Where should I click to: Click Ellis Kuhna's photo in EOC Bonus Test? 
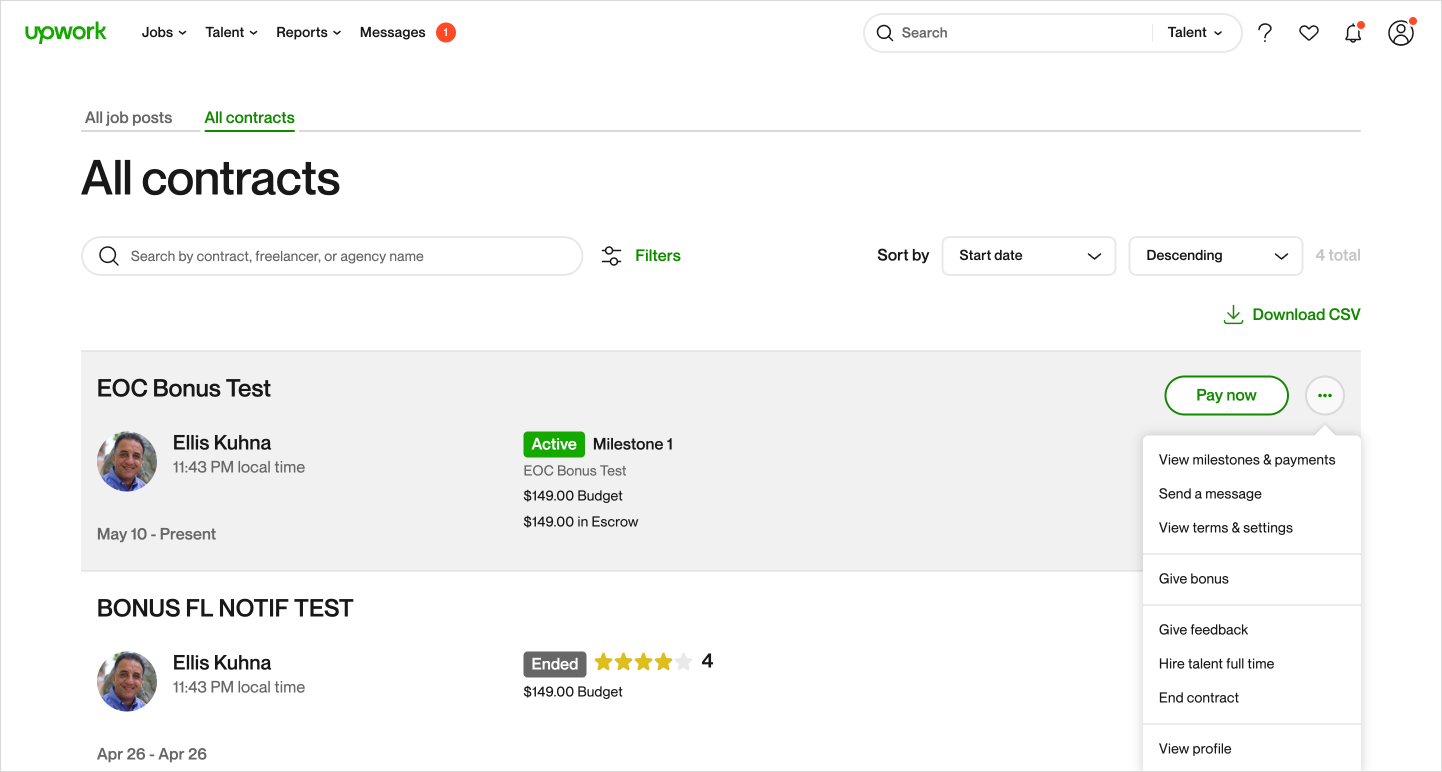[127, 461]
